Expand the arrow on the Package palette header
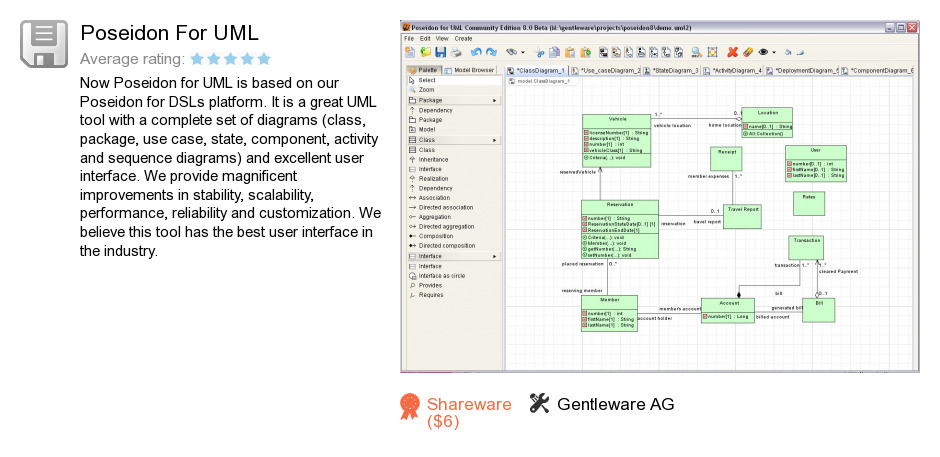Viewport: 940px width, 457px height. [x=495, y=101]
